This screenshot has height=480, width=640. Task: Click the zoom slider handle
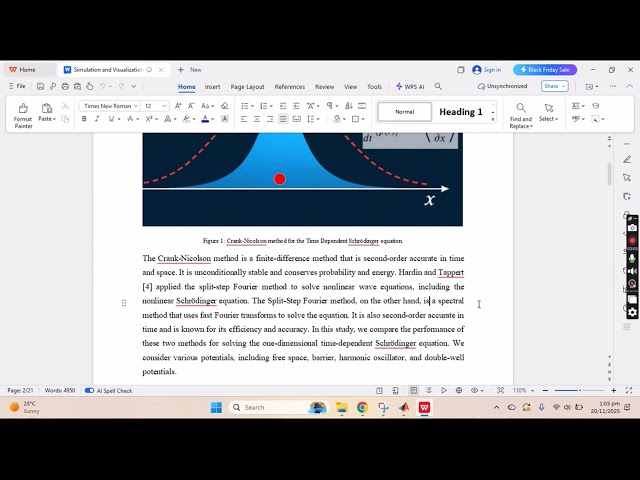(x=580, y=391)
